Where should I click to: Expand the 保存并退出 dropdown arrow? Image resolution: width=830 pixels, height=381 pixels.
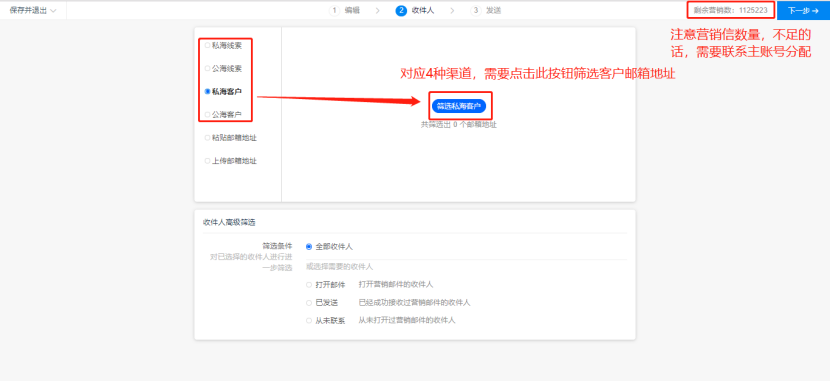click(x=53, y=11)
